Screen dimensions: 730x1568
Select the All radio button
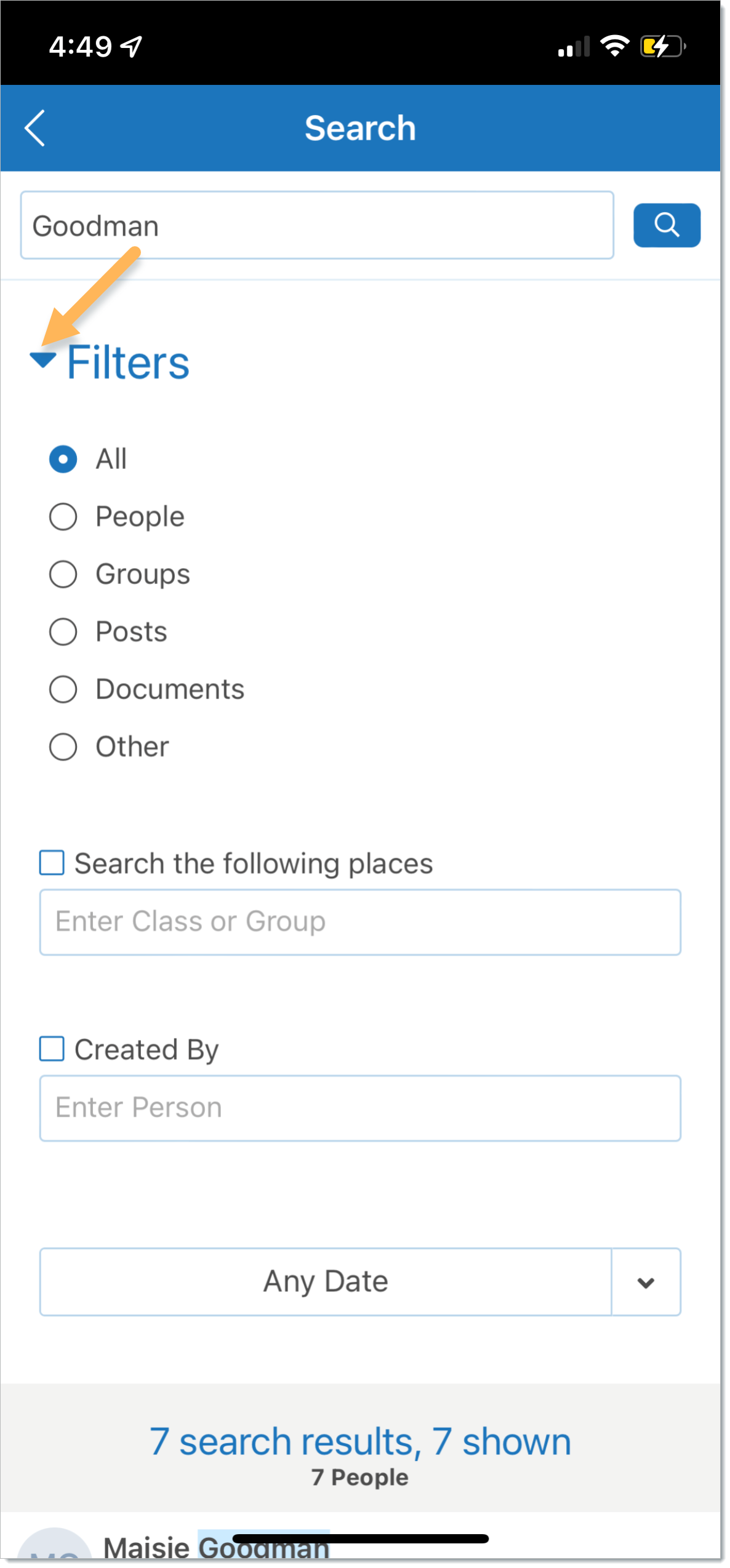pyautogui.click(x=63, y=459)
